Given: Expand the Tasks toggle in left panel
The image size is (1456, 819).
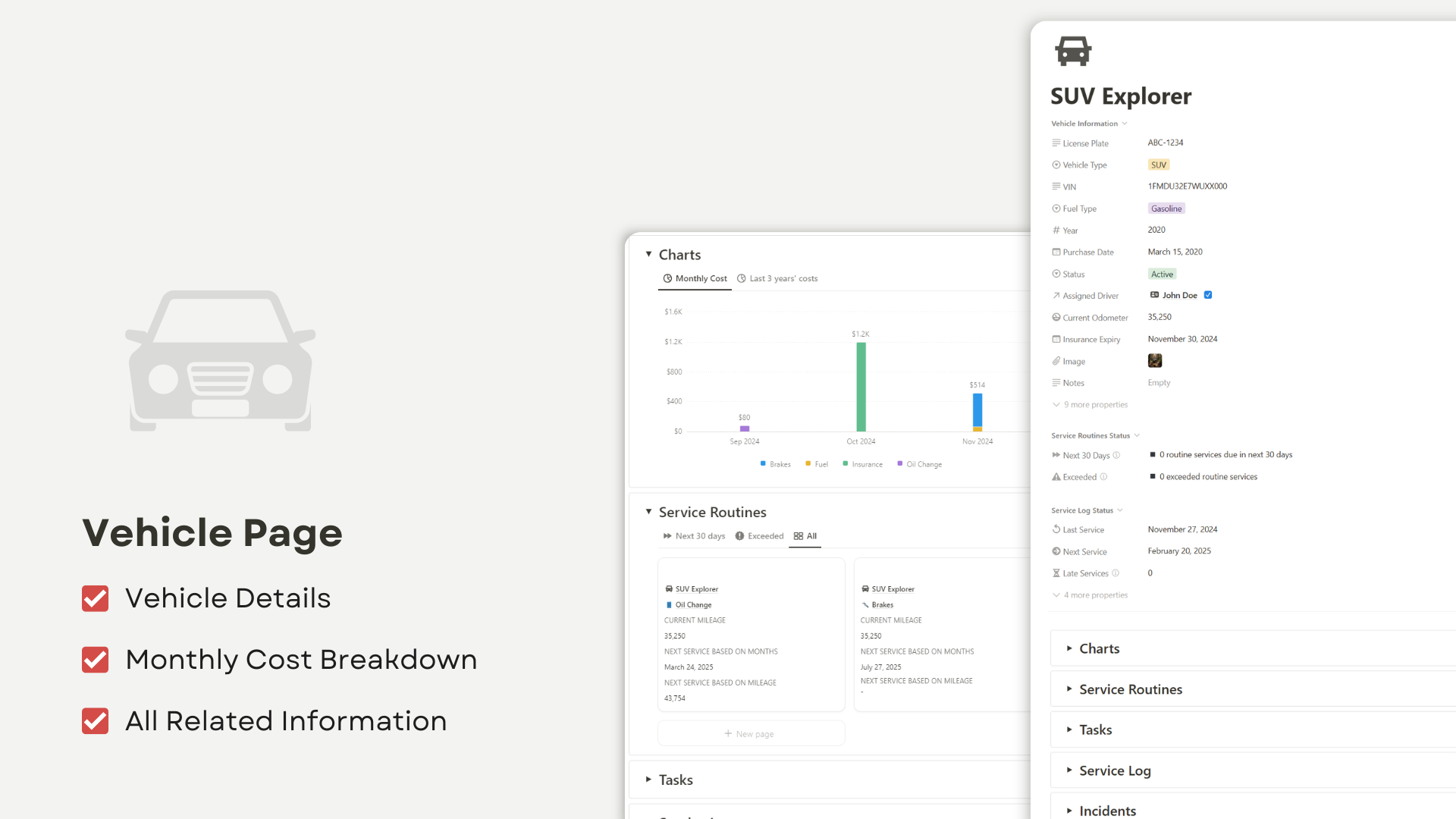Looking at the screenshot, I should pyautogui.click(x=648, y=780).
